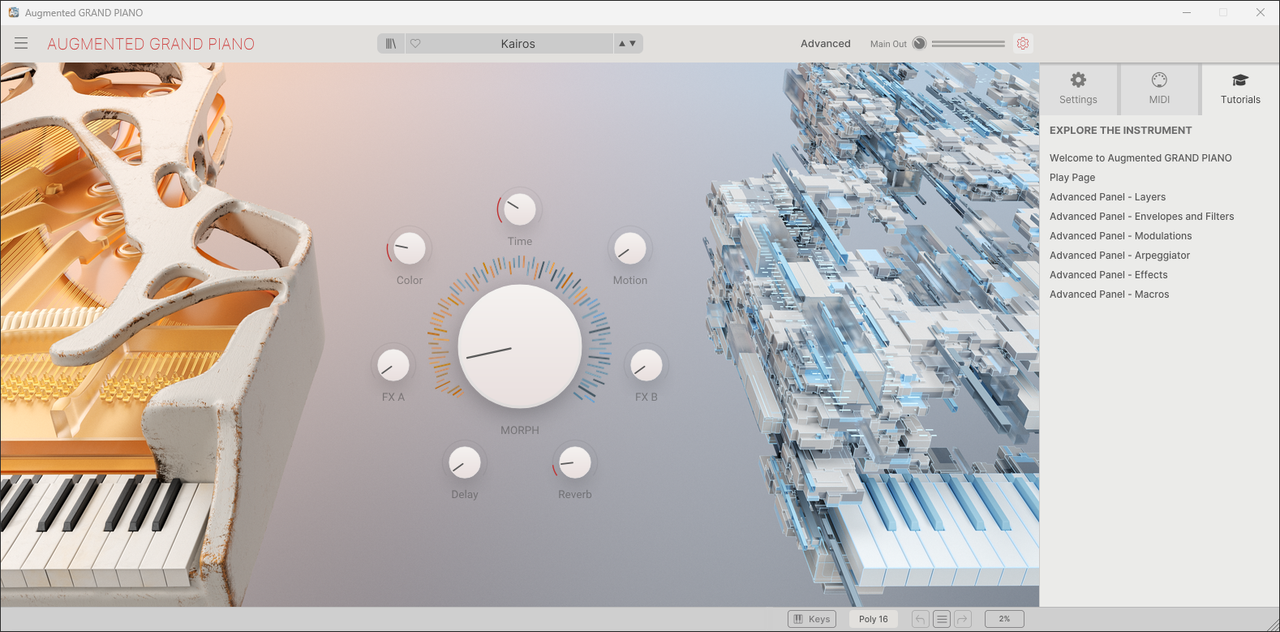Click the Time knob
The image size is (1280, 632).
[x=519, y=209]
